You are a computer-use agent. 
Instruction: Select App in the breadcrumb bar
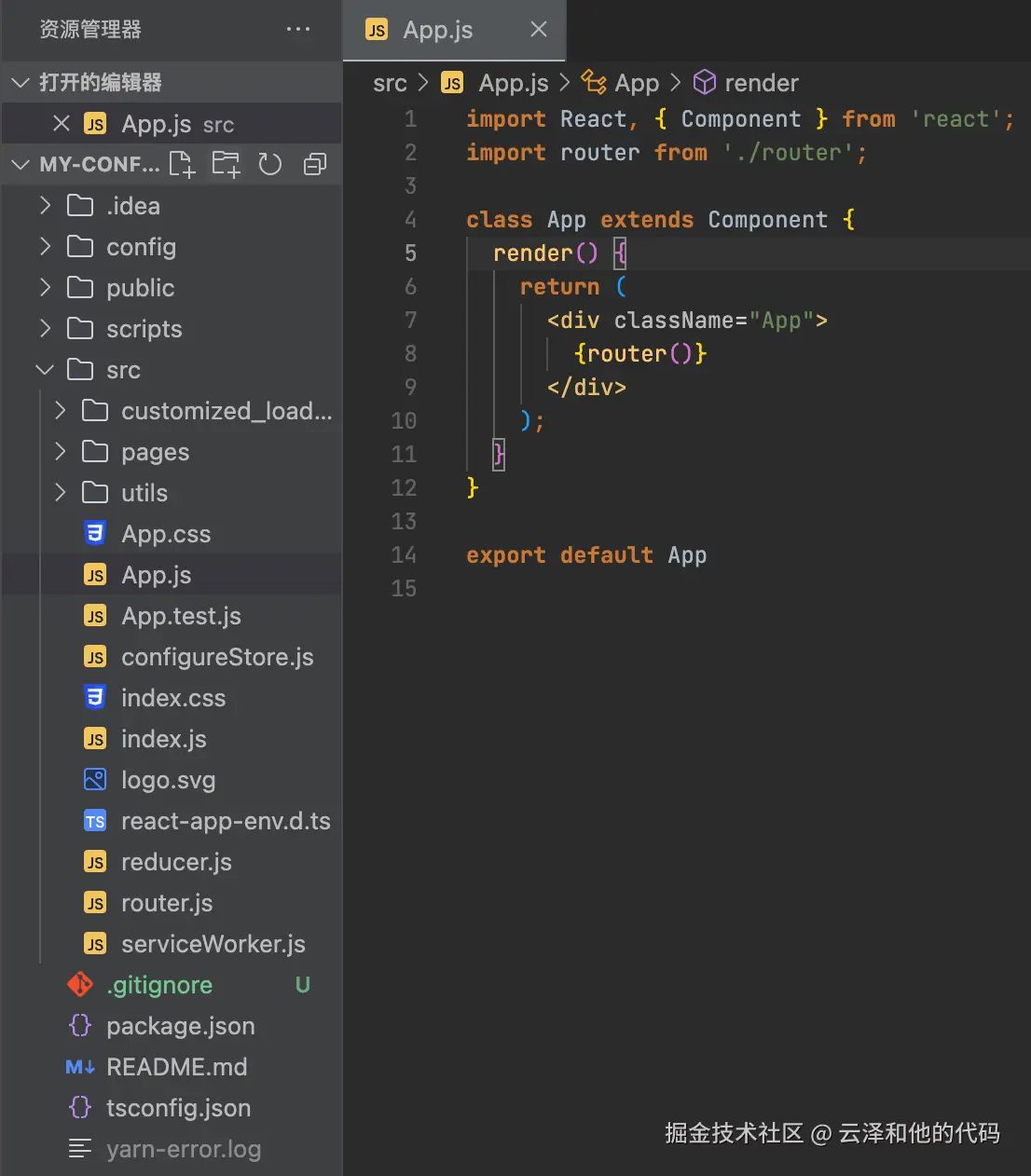pyautogui.click(x=637, y=83)
